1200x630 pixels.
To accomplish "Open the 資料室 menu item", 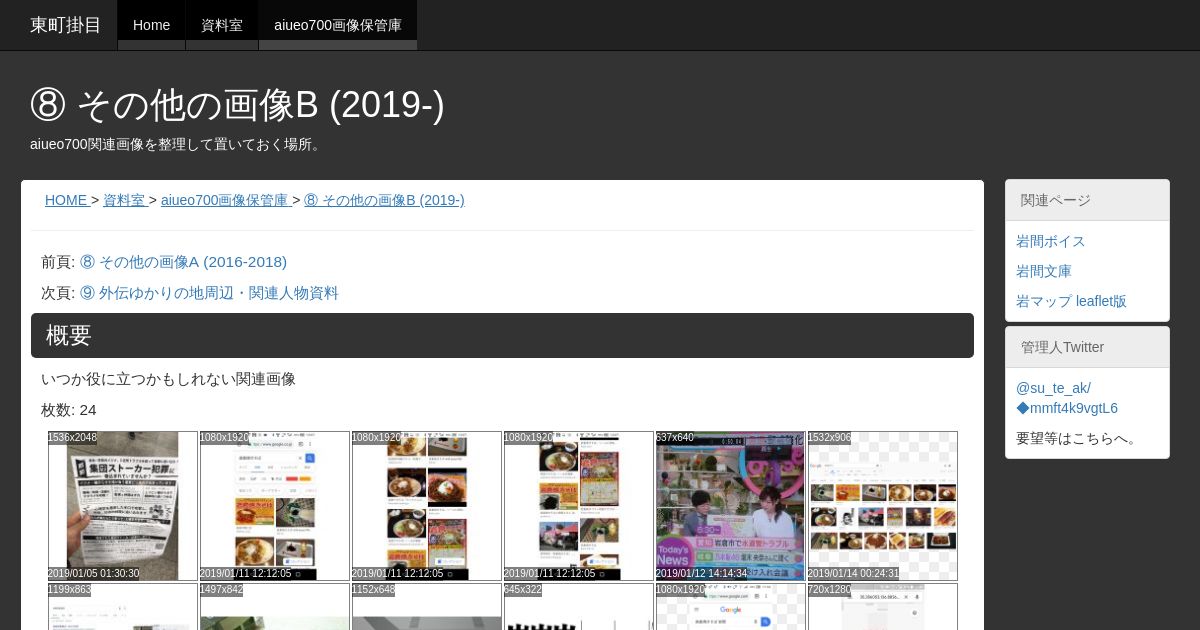I will click(222, 25).
